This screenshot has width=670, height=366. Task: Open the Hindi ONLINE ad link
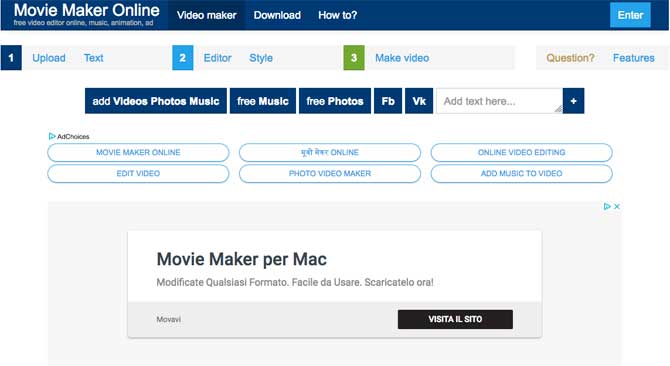coord(329,152)
